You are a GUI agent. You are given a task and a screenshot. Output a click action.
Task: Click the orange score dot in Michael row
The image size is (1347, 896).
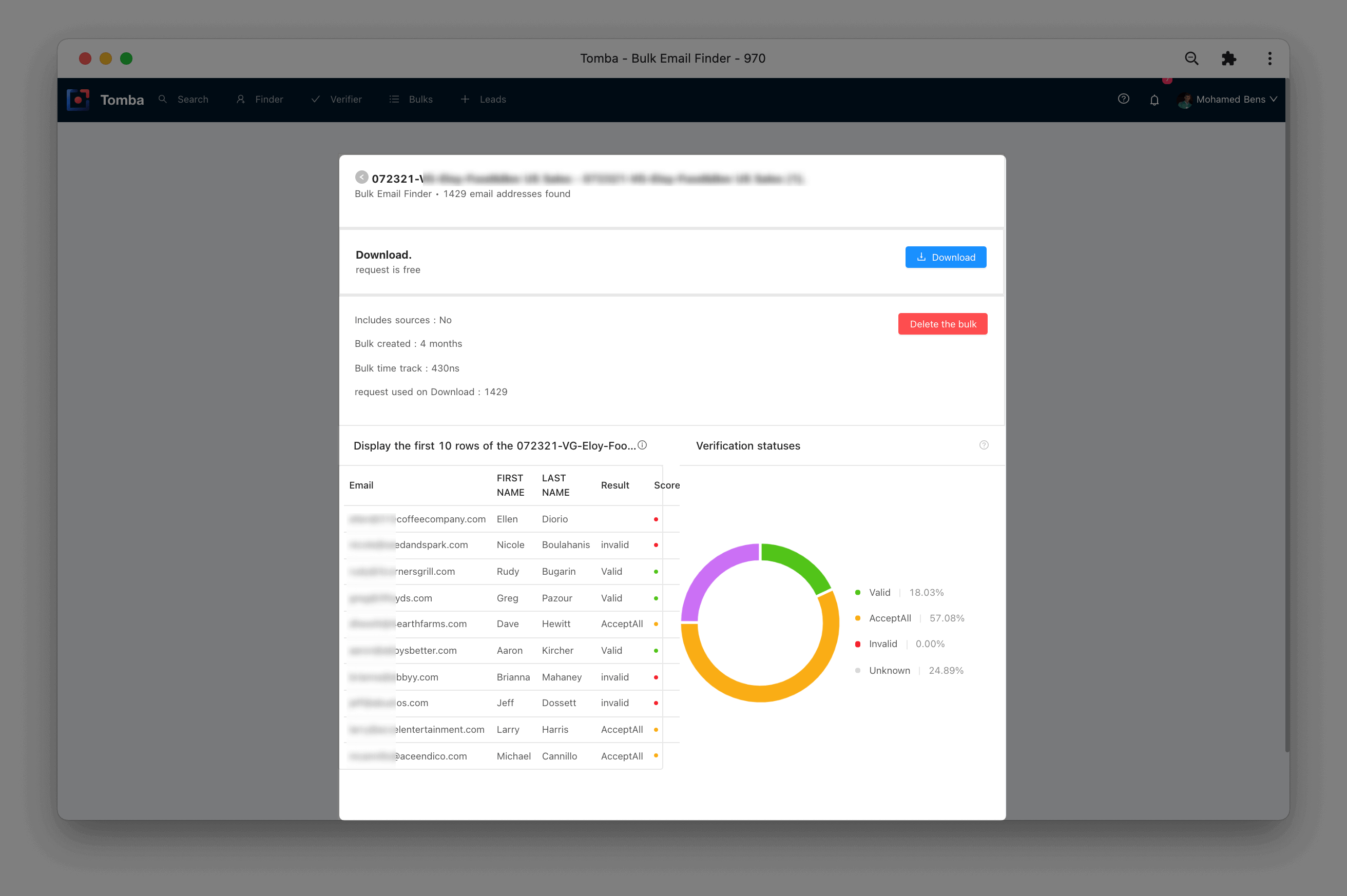(656, 755)
